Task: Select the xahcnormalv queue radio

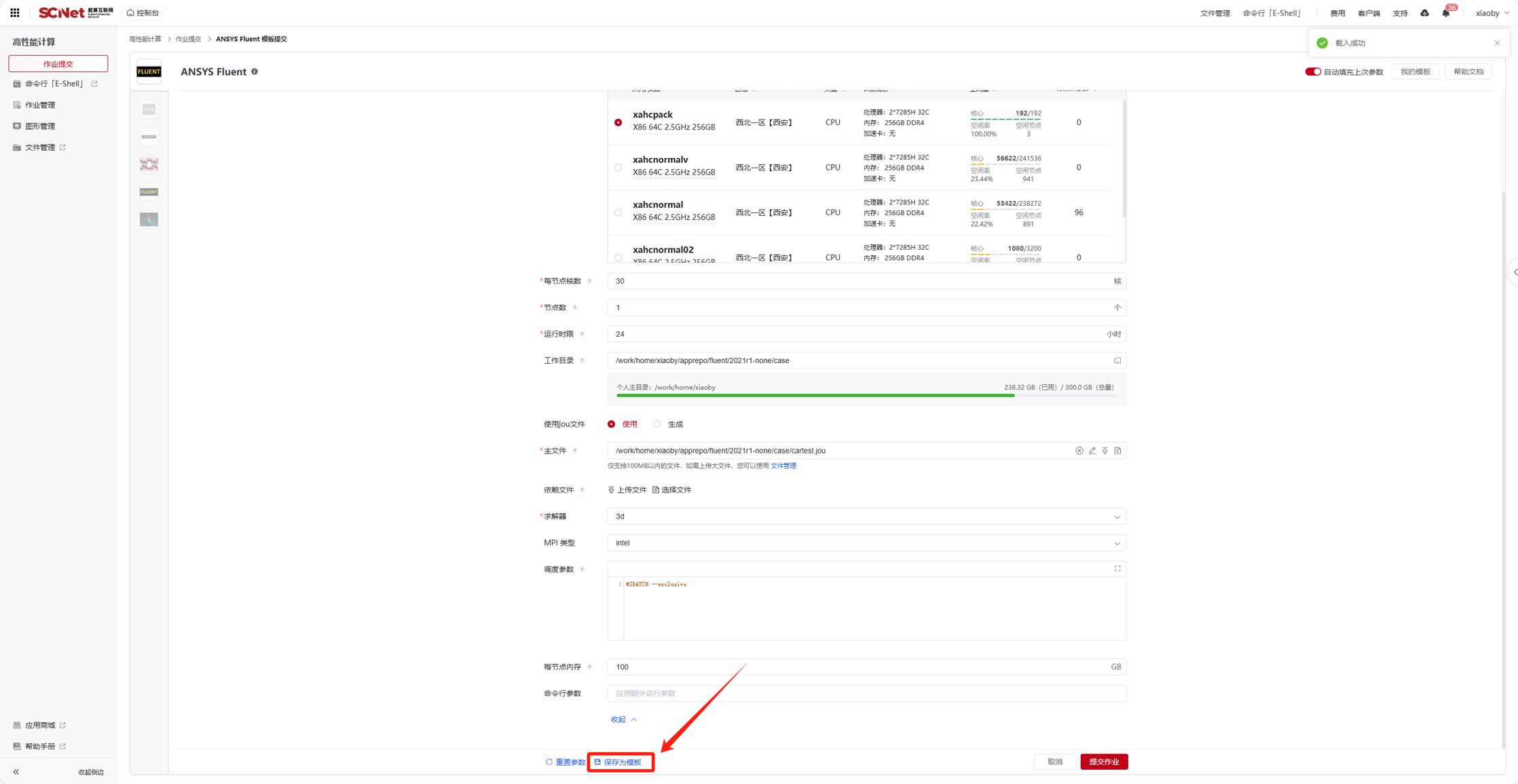Action: (x=618, y=168)
